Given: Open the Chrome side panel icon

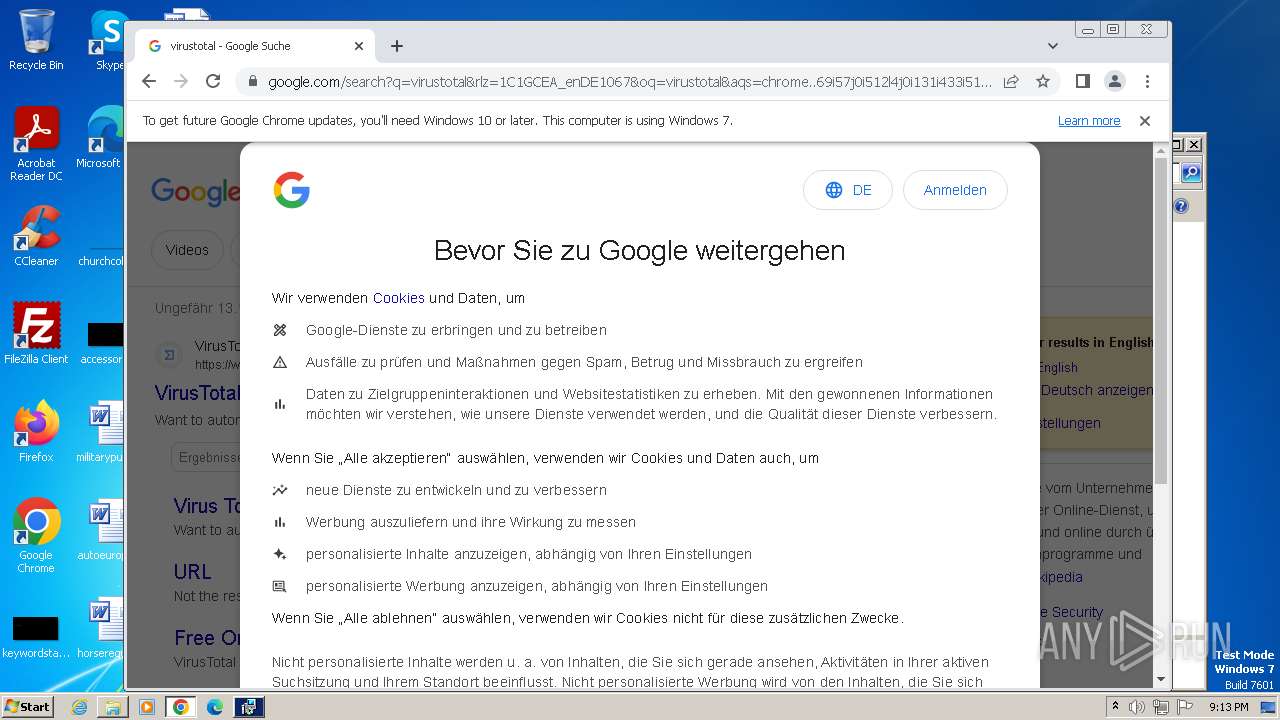Looking at the screenshot, I should point(1082,81).
